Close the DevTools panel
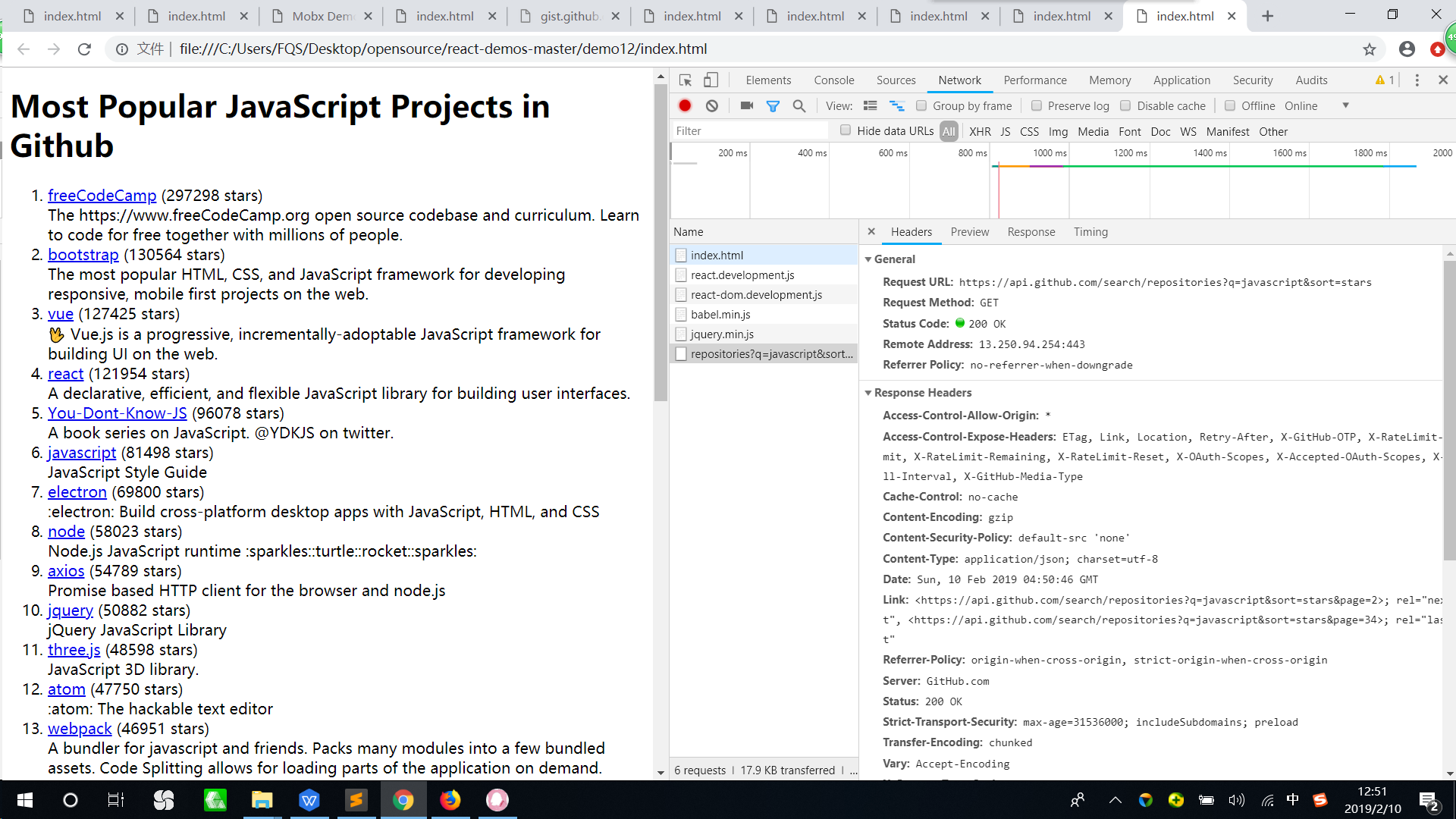This screenshot has height=819, width=1456. 1443,80
